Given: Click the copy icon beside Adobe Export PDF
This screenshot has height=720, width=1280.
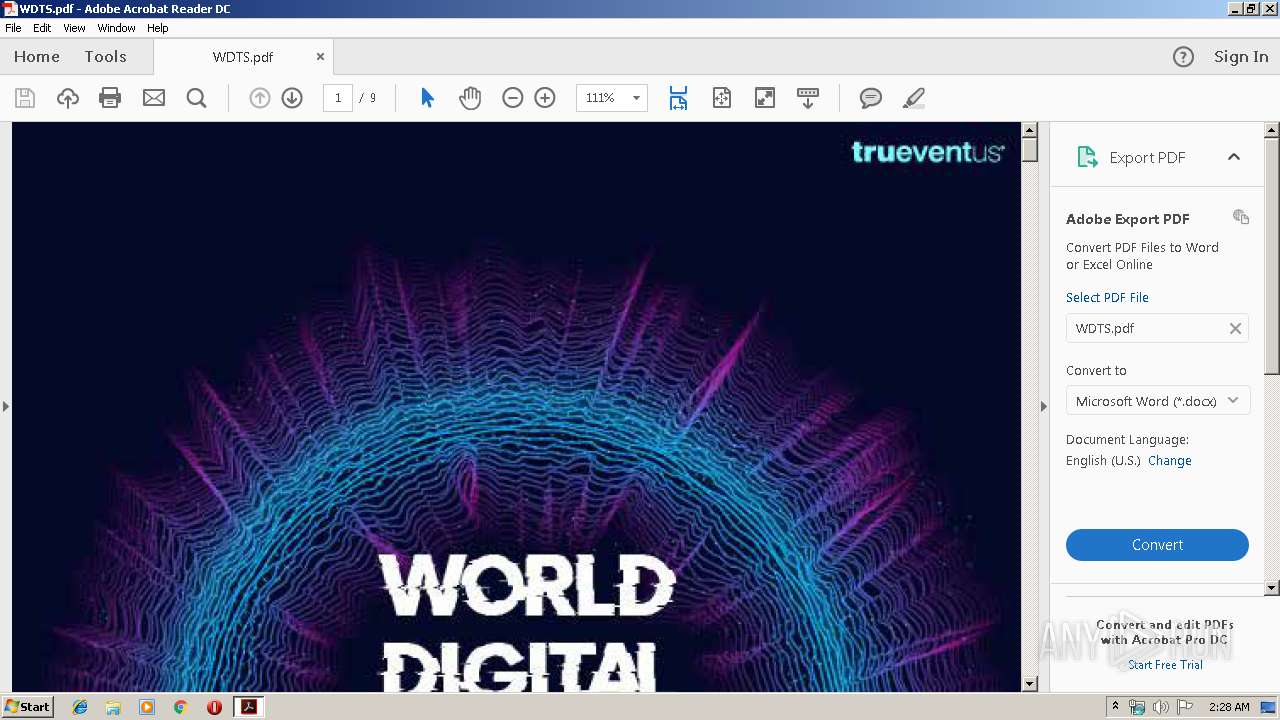Looking at the screenshot, I should coord(1241,217).
